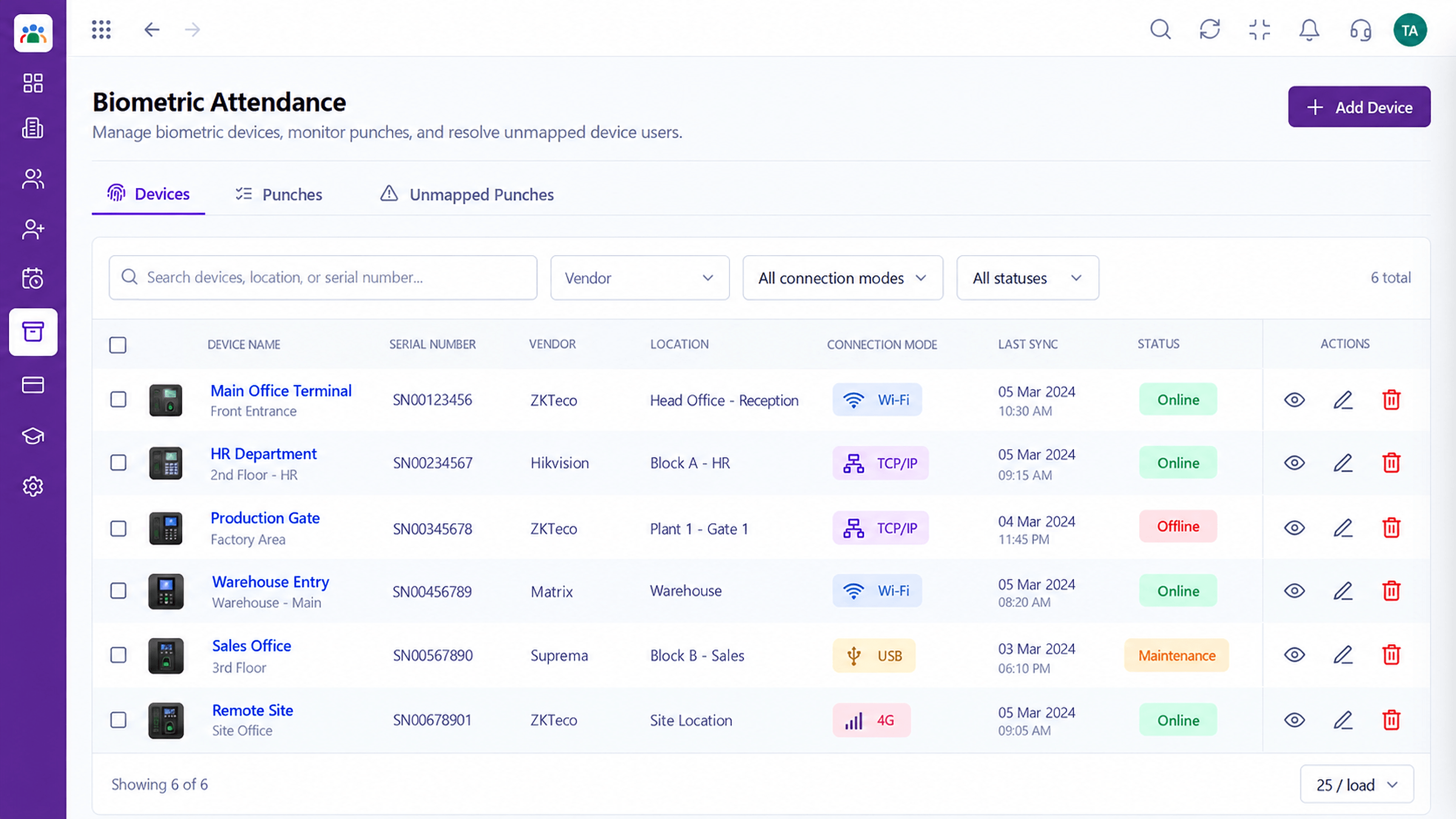Open the headset support icon
Viewport: 1456px width, 819px height.
[1360, 30]
